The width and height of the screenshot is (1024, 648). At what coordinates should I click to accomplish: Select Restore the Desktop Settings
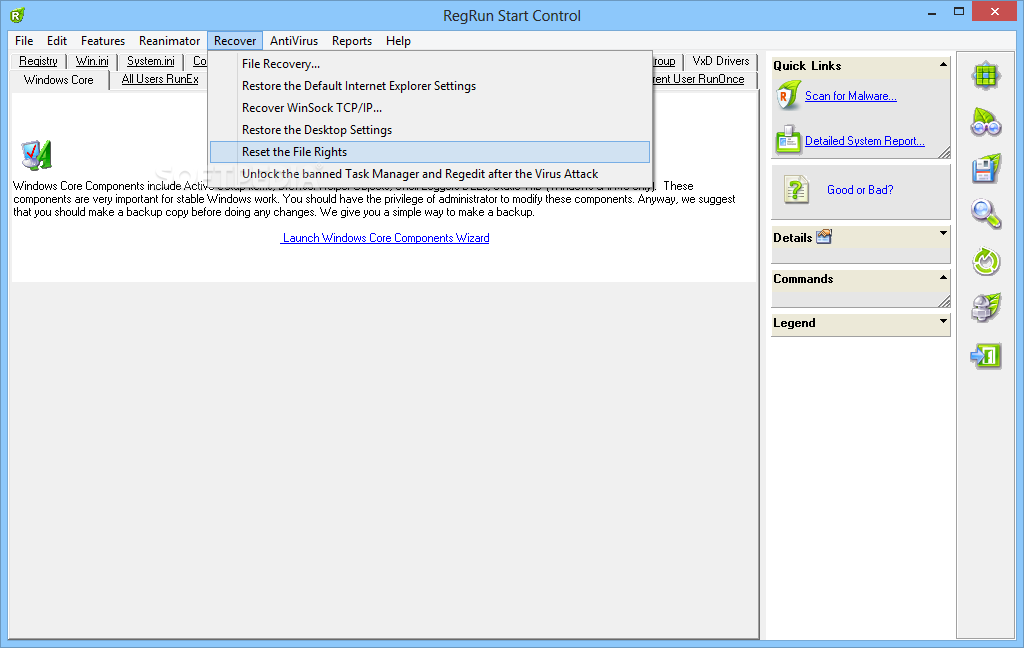pyautogui.click(x=430, y=130)
